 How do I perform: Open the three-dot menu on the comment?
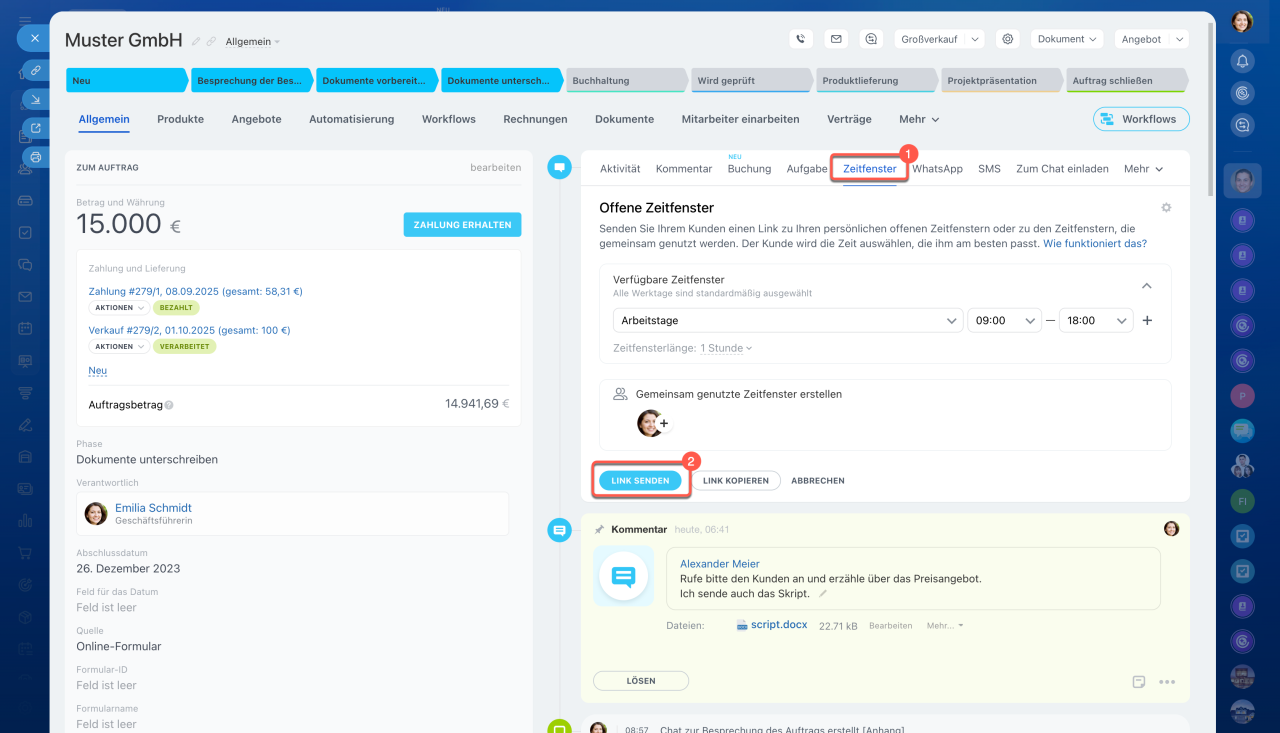tap(1166, 682)
